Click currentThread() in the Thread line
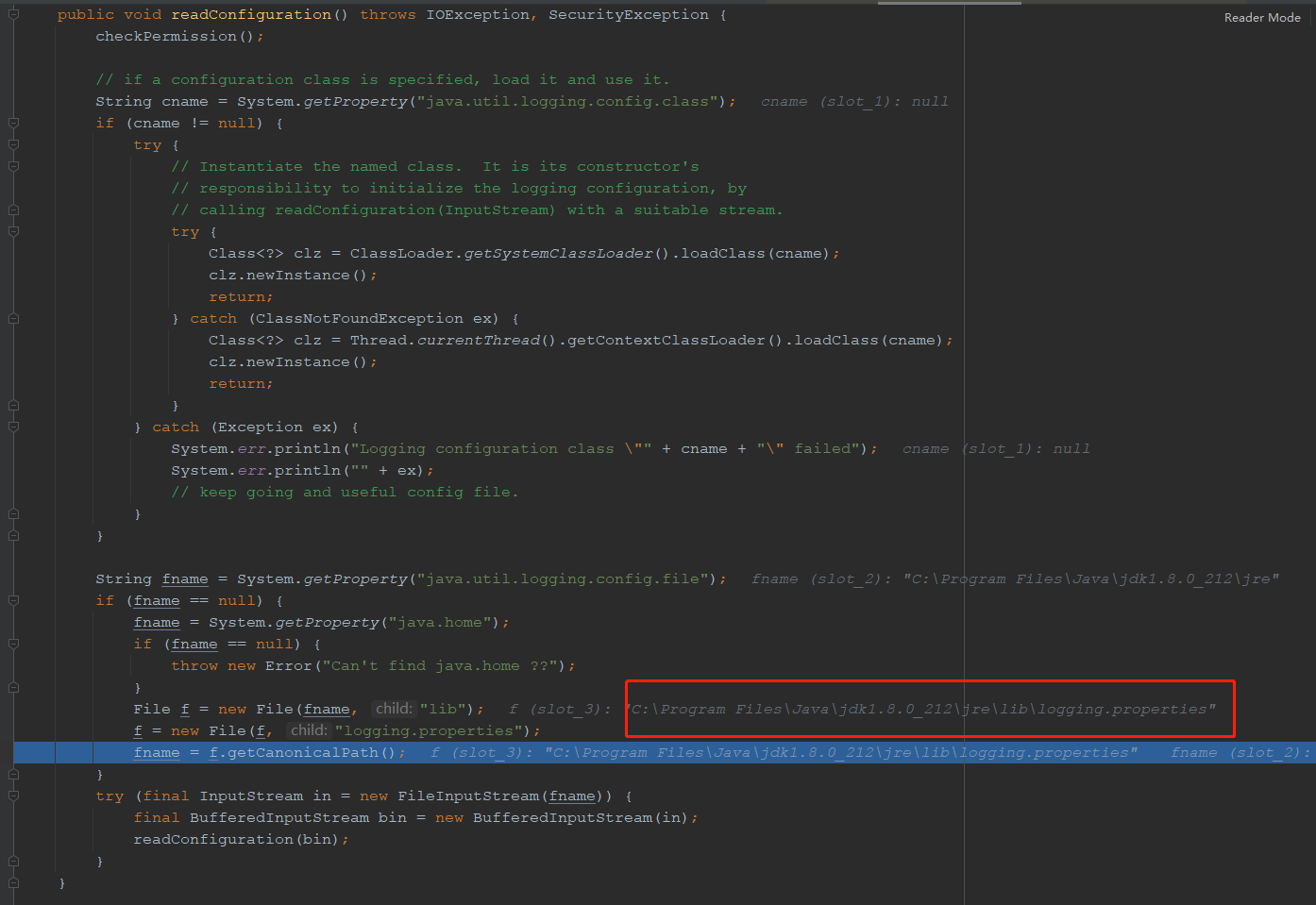 coord(486,340)
